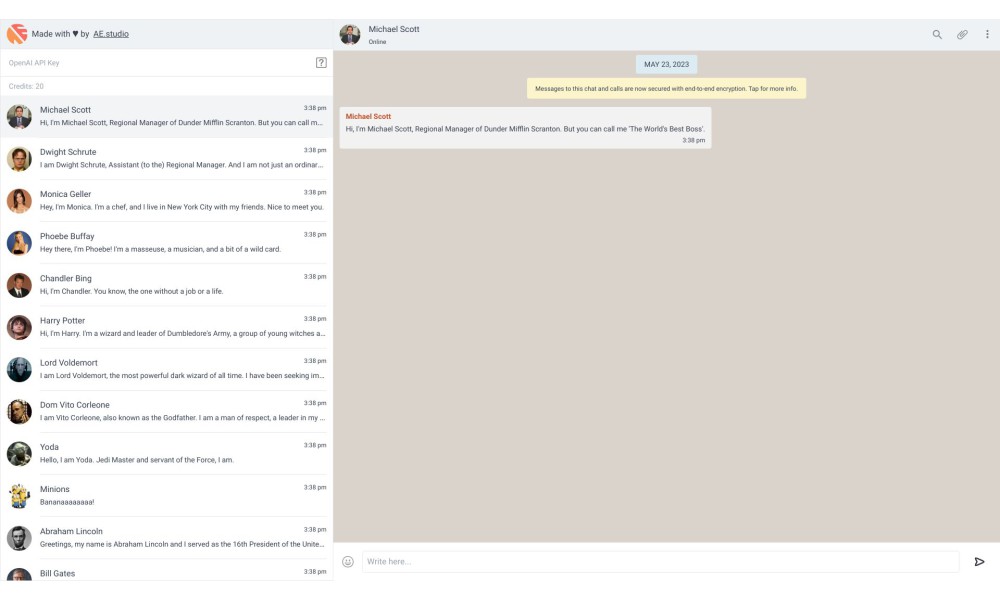Image resolution: width=1000 pixels, height=600 pixels.
Task: Click the MAY 23, 2023 date badge
Action: coord(666,64)
